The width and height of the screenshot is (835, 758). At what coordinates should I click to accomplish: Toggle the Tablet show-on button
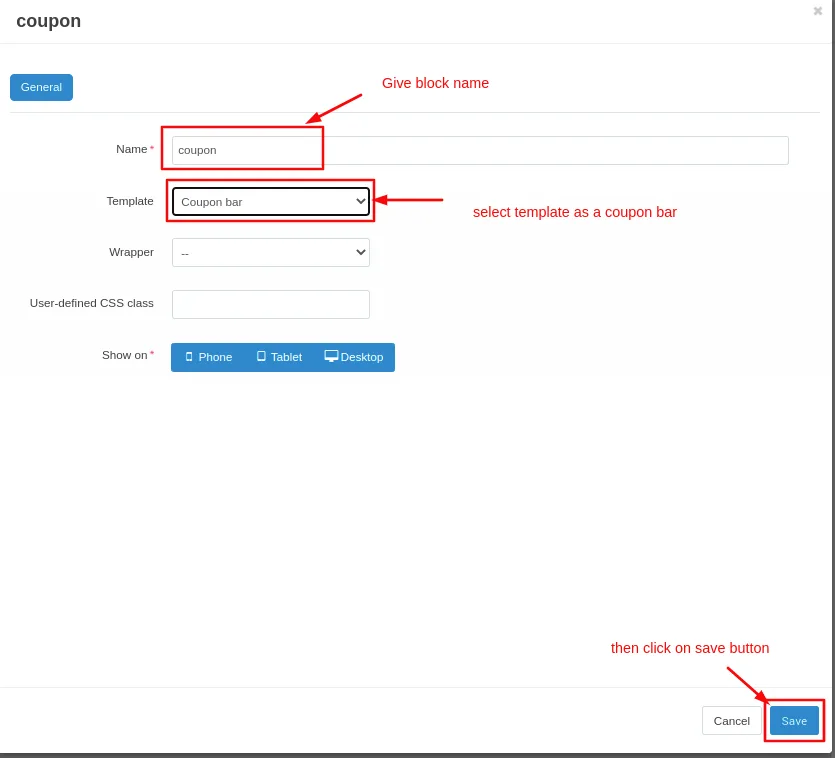click(279, 357)
